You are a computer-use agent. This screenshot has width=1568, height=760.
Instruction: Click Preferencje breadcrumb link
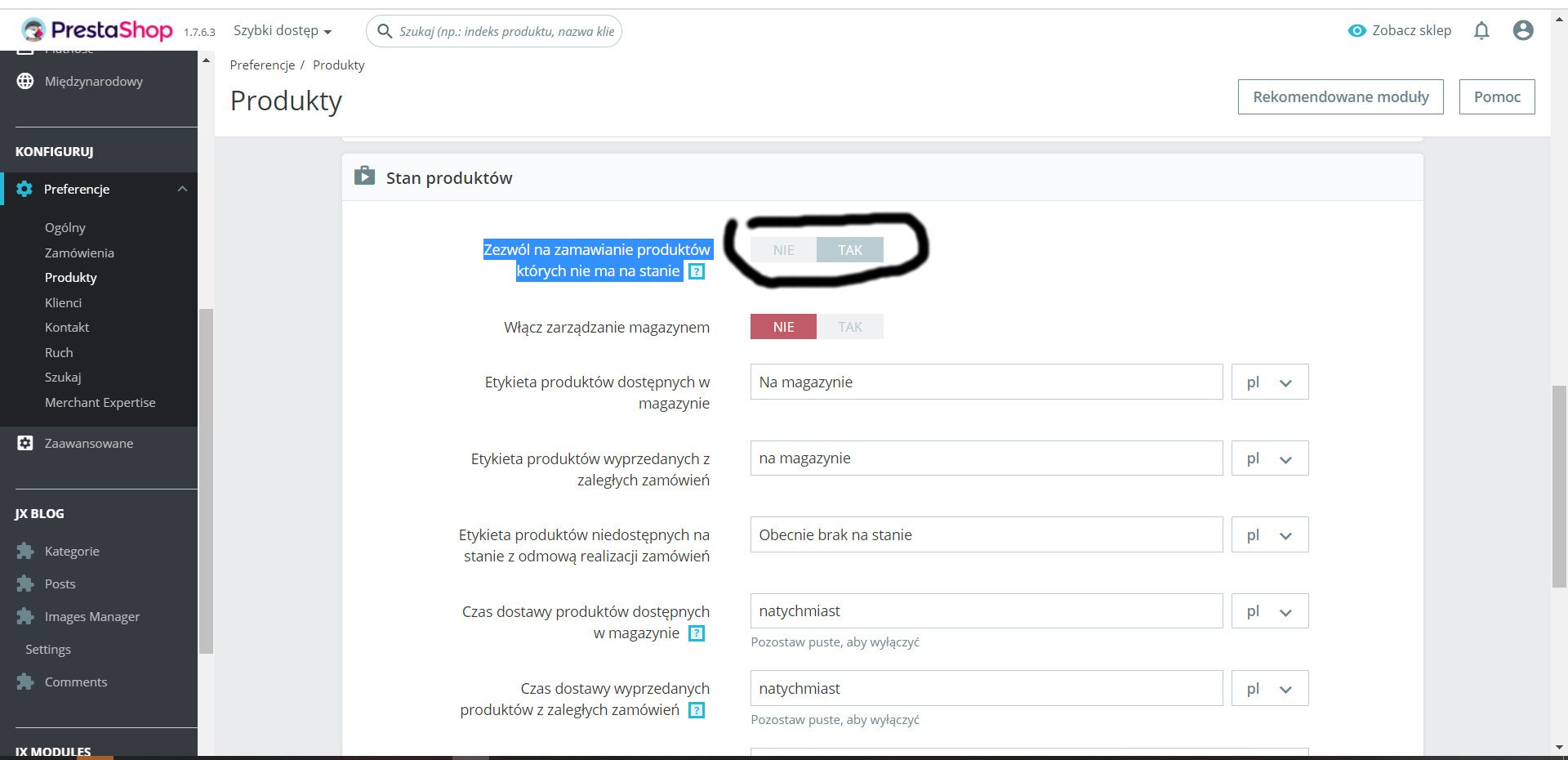click(263, 65)
